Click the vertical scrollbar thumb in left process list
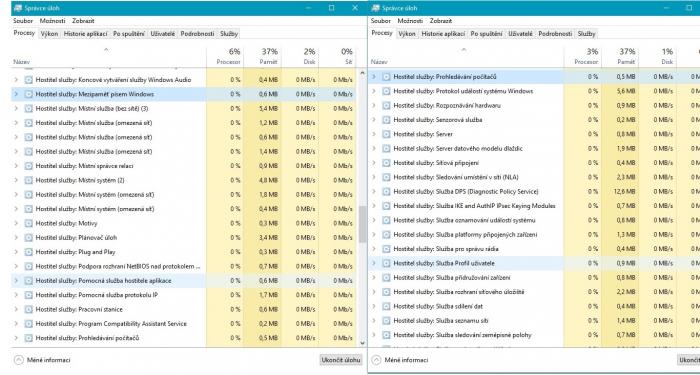 point(362,223)
